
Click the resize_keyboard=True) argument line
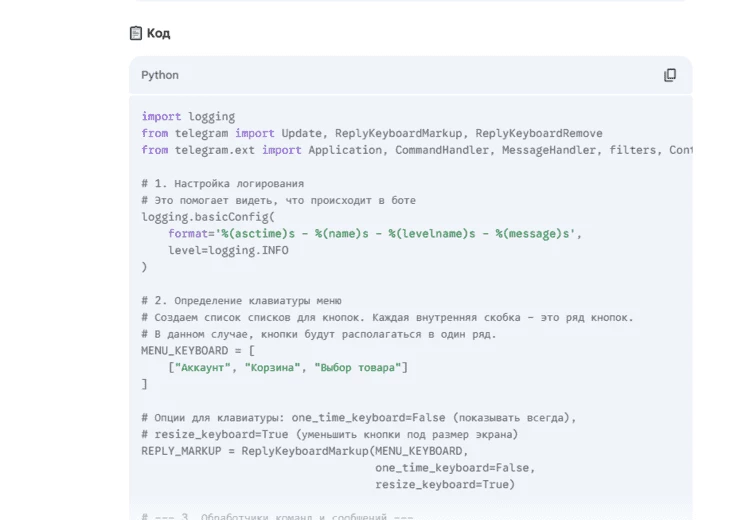coord(445,484)
